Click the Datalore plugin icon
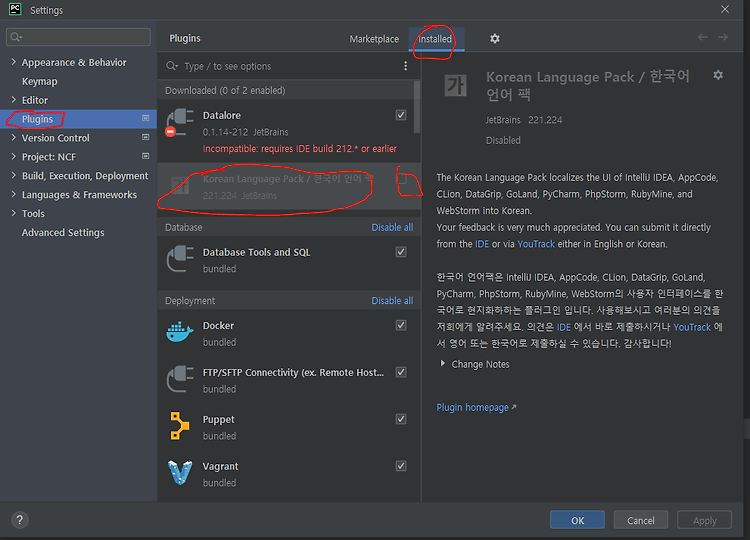 click(180, 122)
